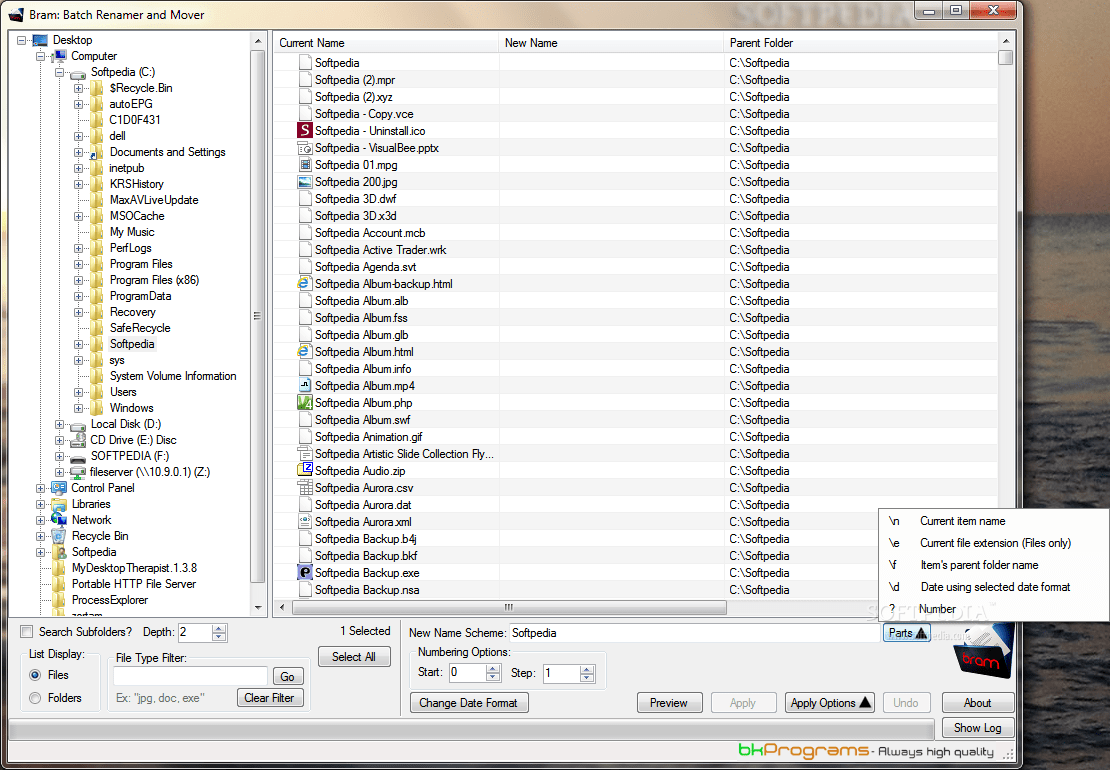Increase the numbering Start value

[493, 669]
